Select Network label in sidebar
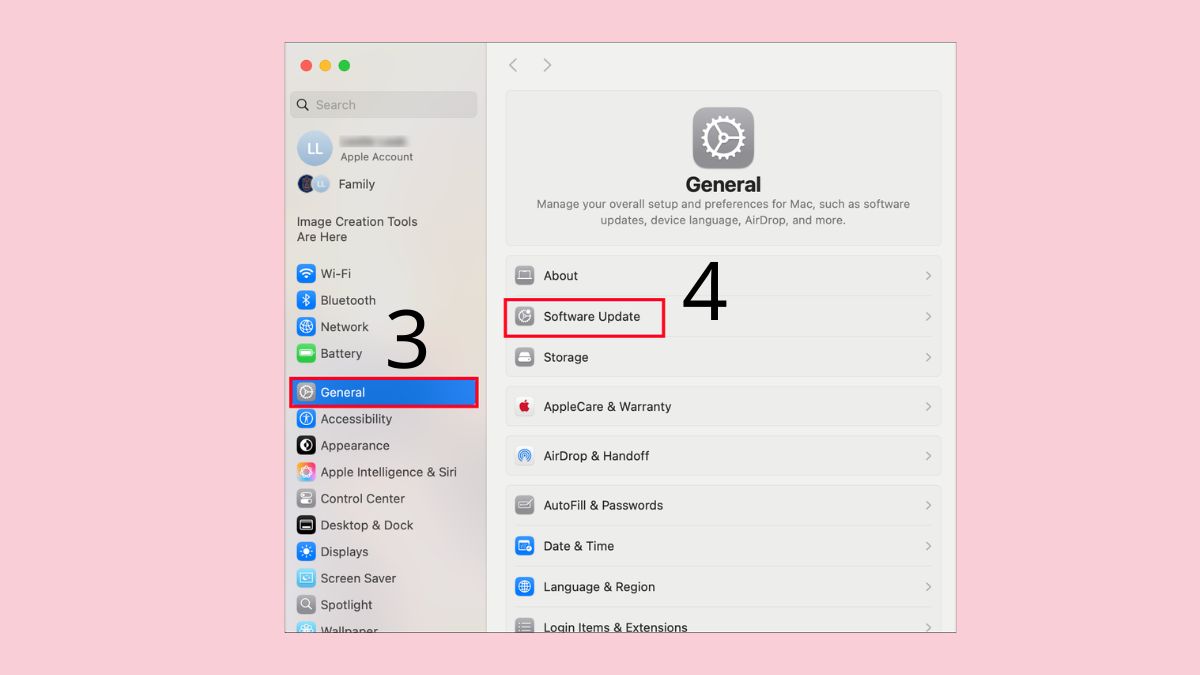The height and width of the screenshot is (675, 1200). coord(345,327)
